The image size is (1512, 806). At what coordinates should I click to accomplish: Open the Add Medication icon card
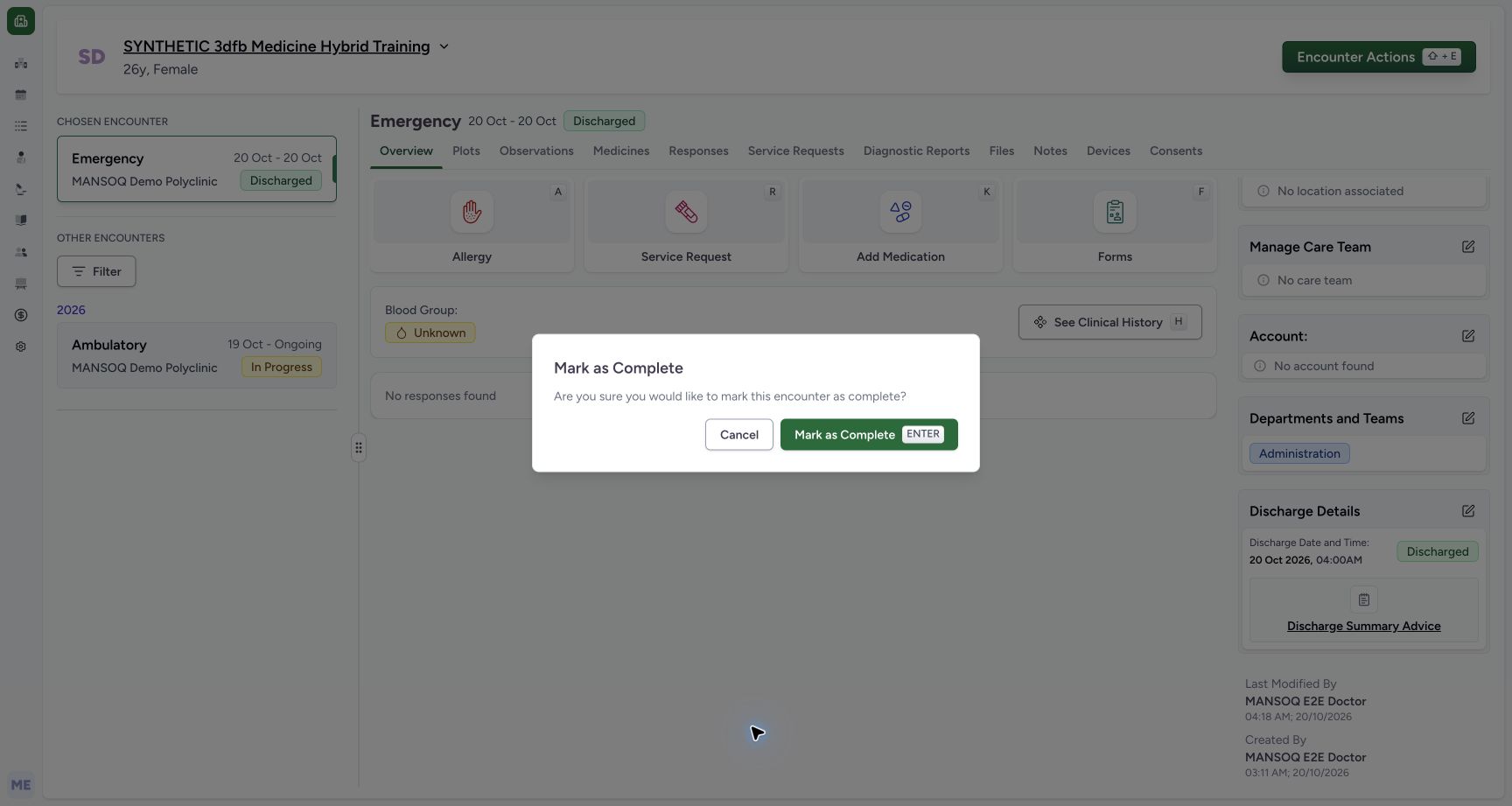point(900,226)
